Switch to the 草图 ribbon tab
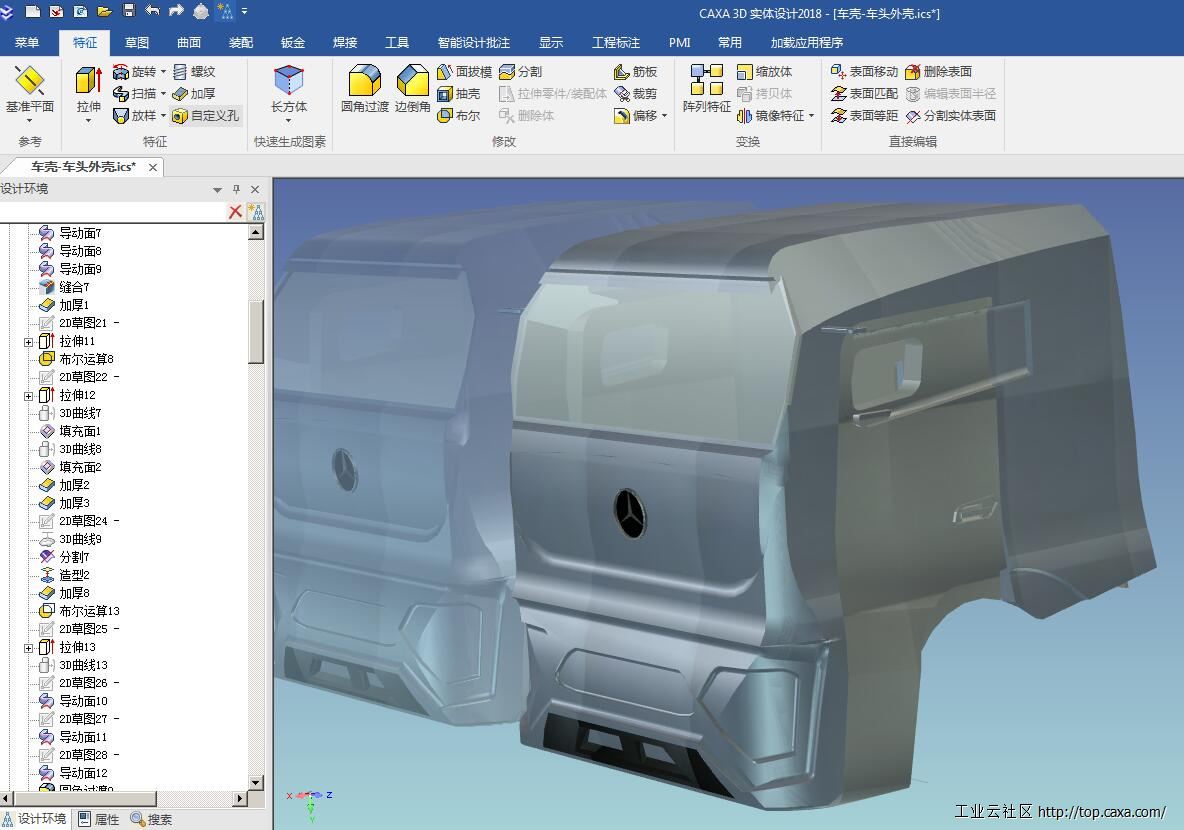 point(137,42)
